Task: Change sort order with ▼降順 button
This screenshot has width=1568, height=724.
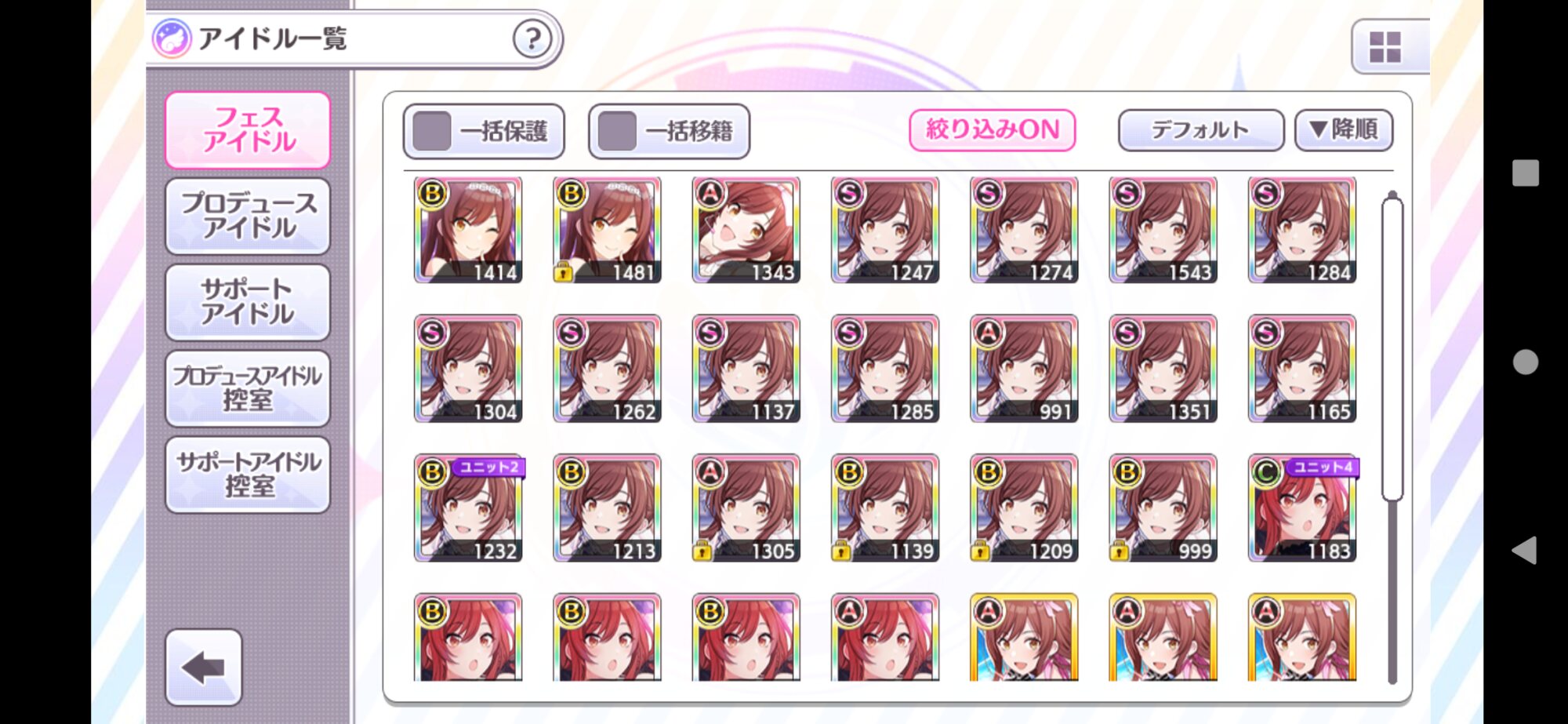Action: [x=1344, y=129]
